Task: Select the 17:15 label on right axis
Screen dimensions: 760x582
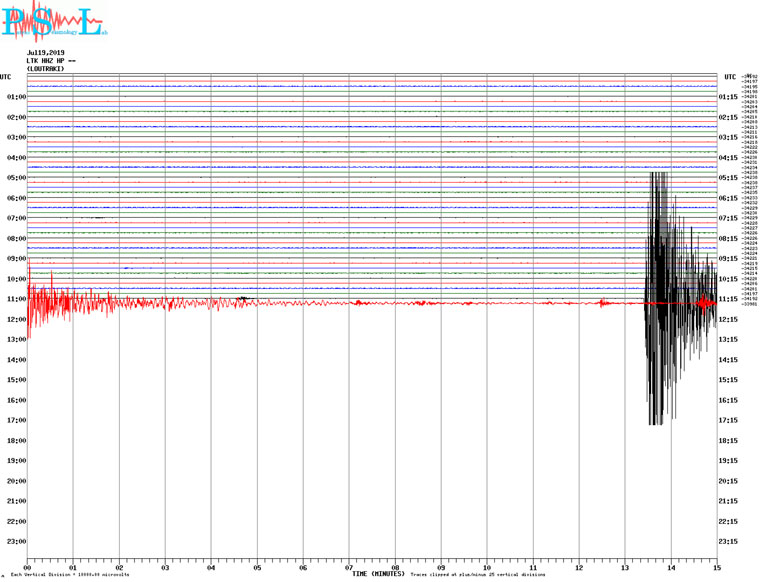Action: pos(728,421)
